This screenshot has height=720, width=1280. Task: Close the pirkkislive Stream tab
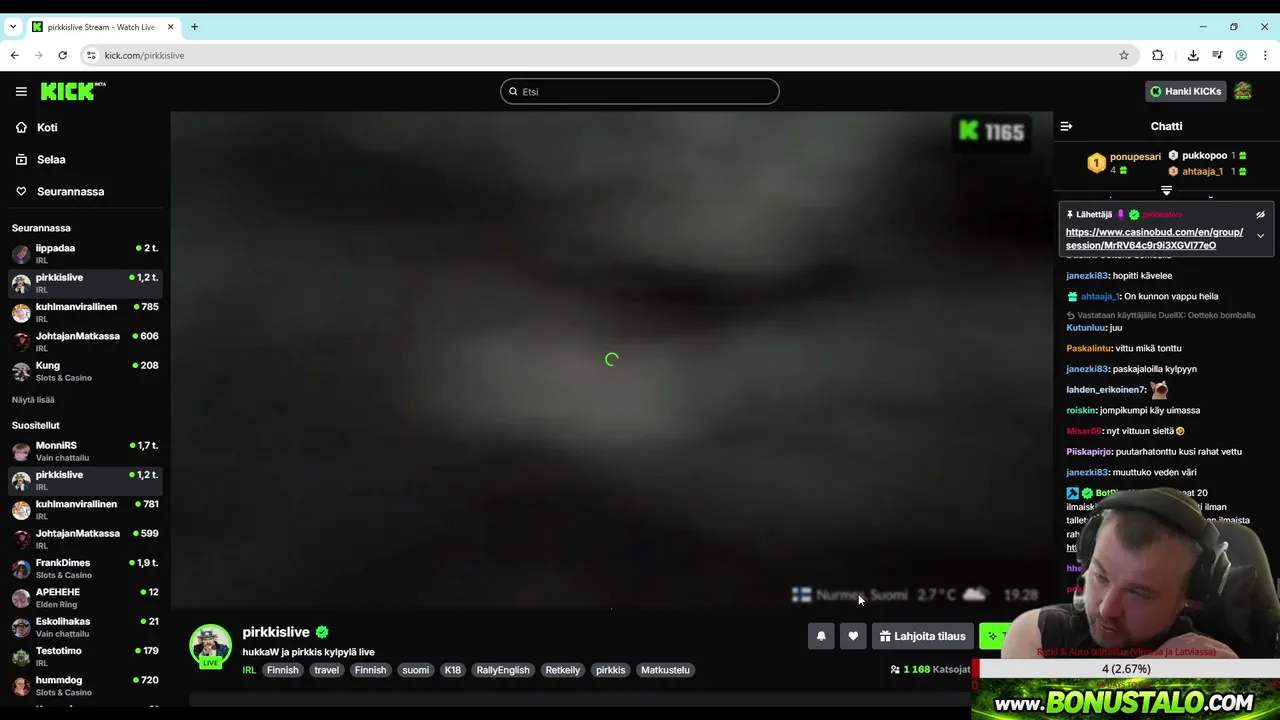(170, 27)
